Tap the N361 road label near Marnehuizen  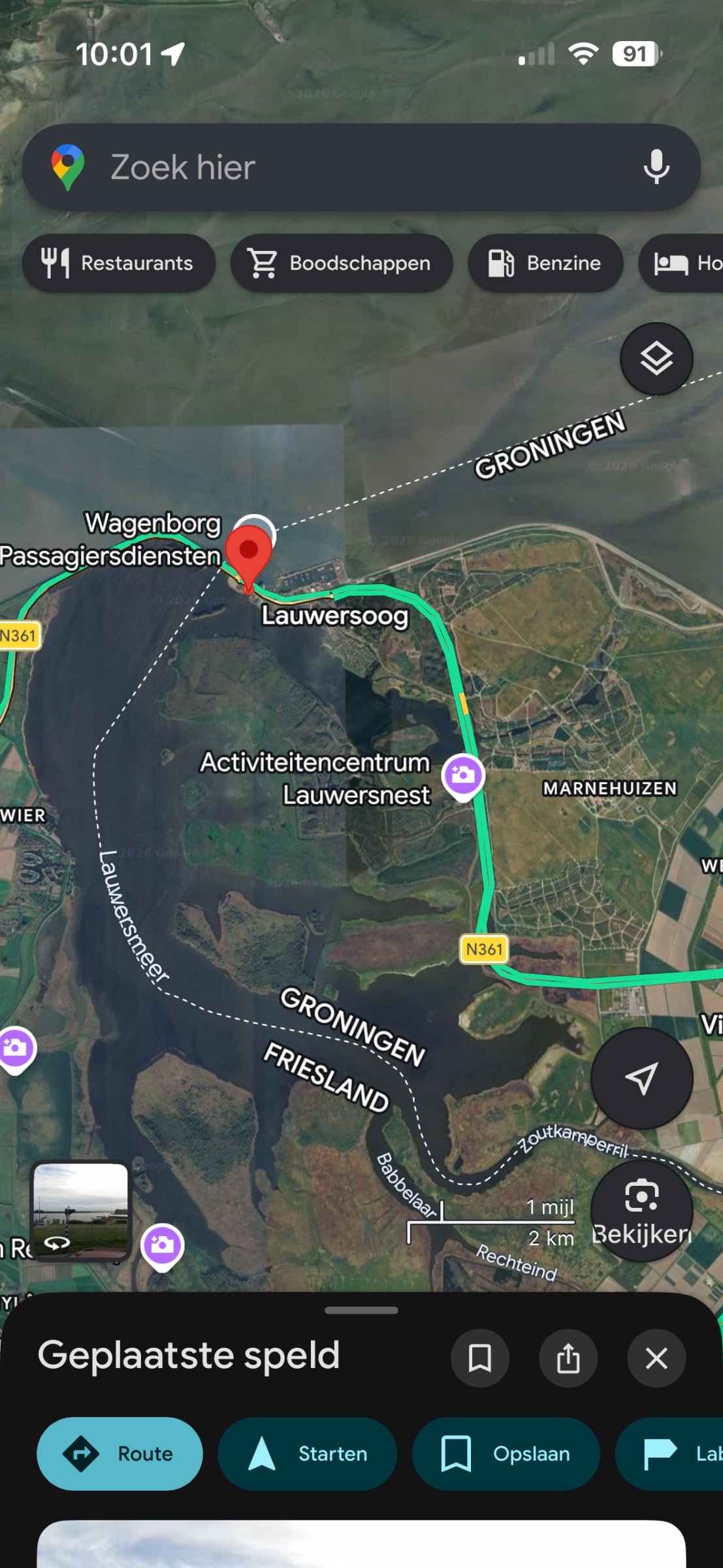tap(484, 949)
